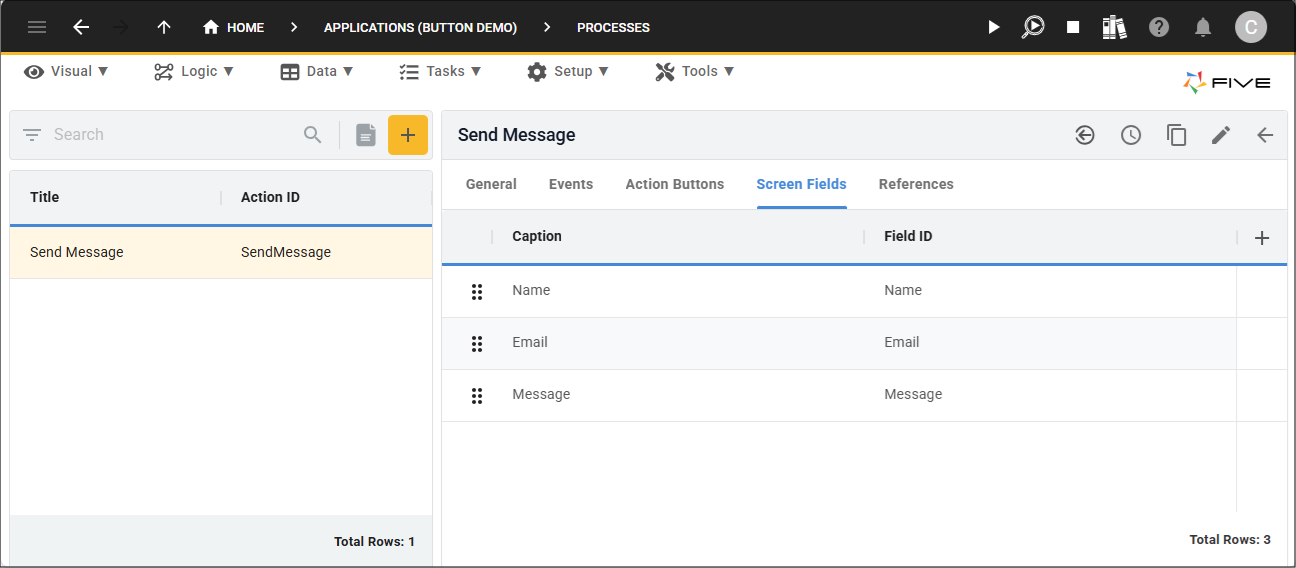Open the user avatar C
This screenshot has width=1296, height=568.
click(1251, 27)
